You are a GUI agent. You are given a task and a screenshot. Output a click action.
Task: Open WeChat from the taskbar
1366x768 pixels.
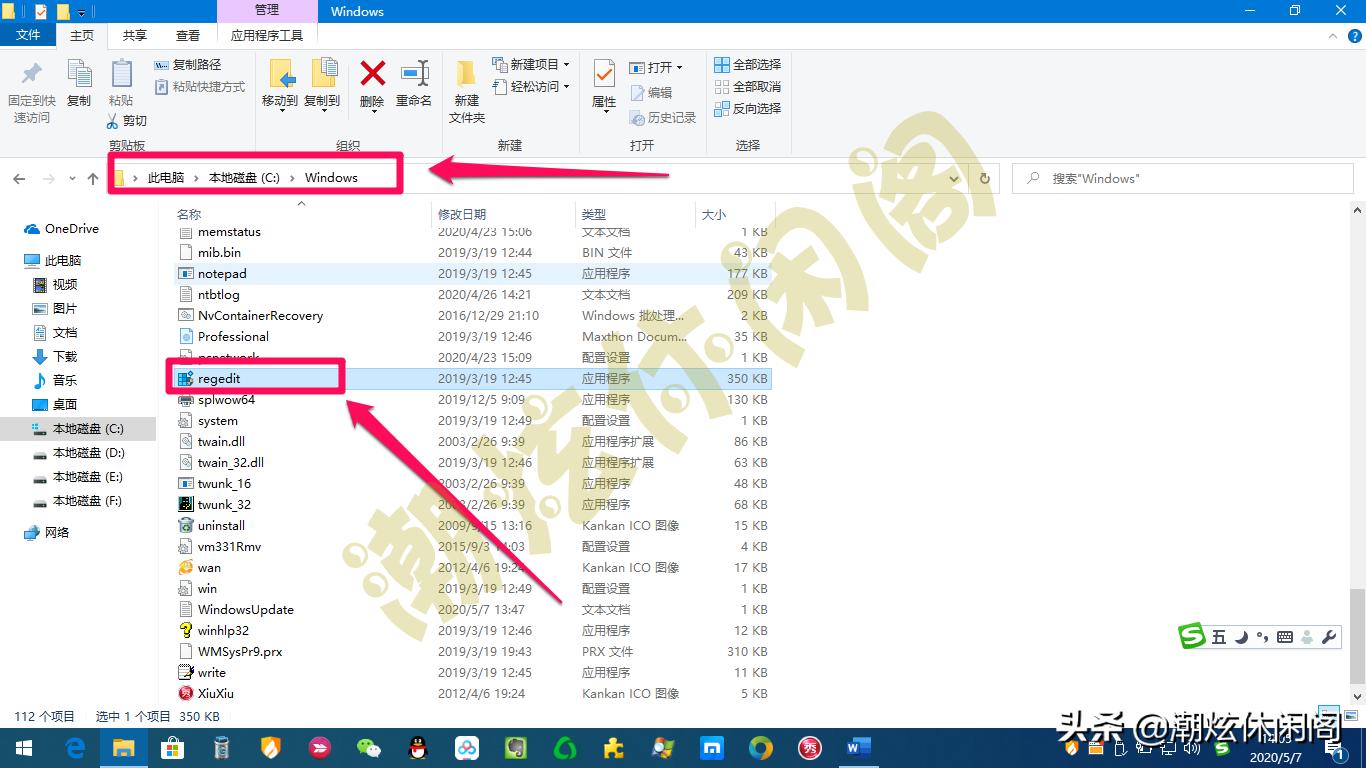[x=368, y=747]
